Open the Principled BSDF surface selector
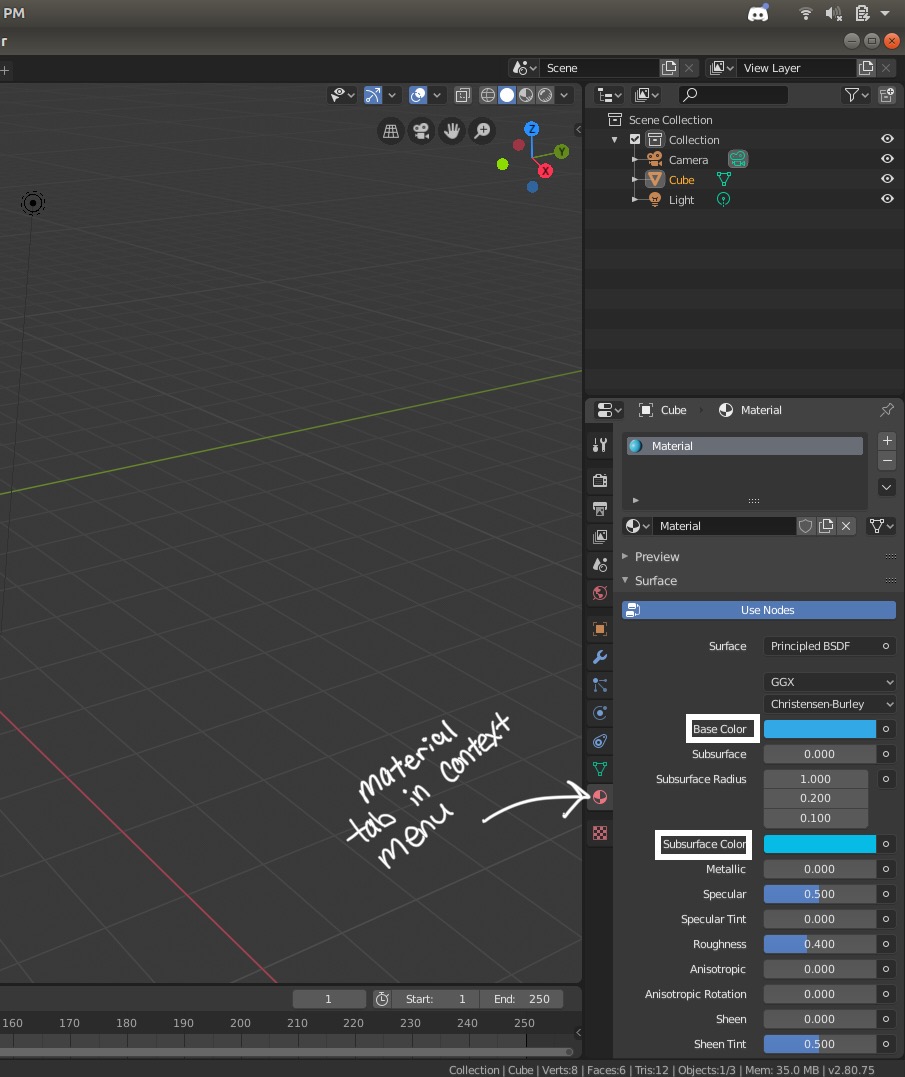The height and width of the screenshot is (1077, 905). coord(829,646)
